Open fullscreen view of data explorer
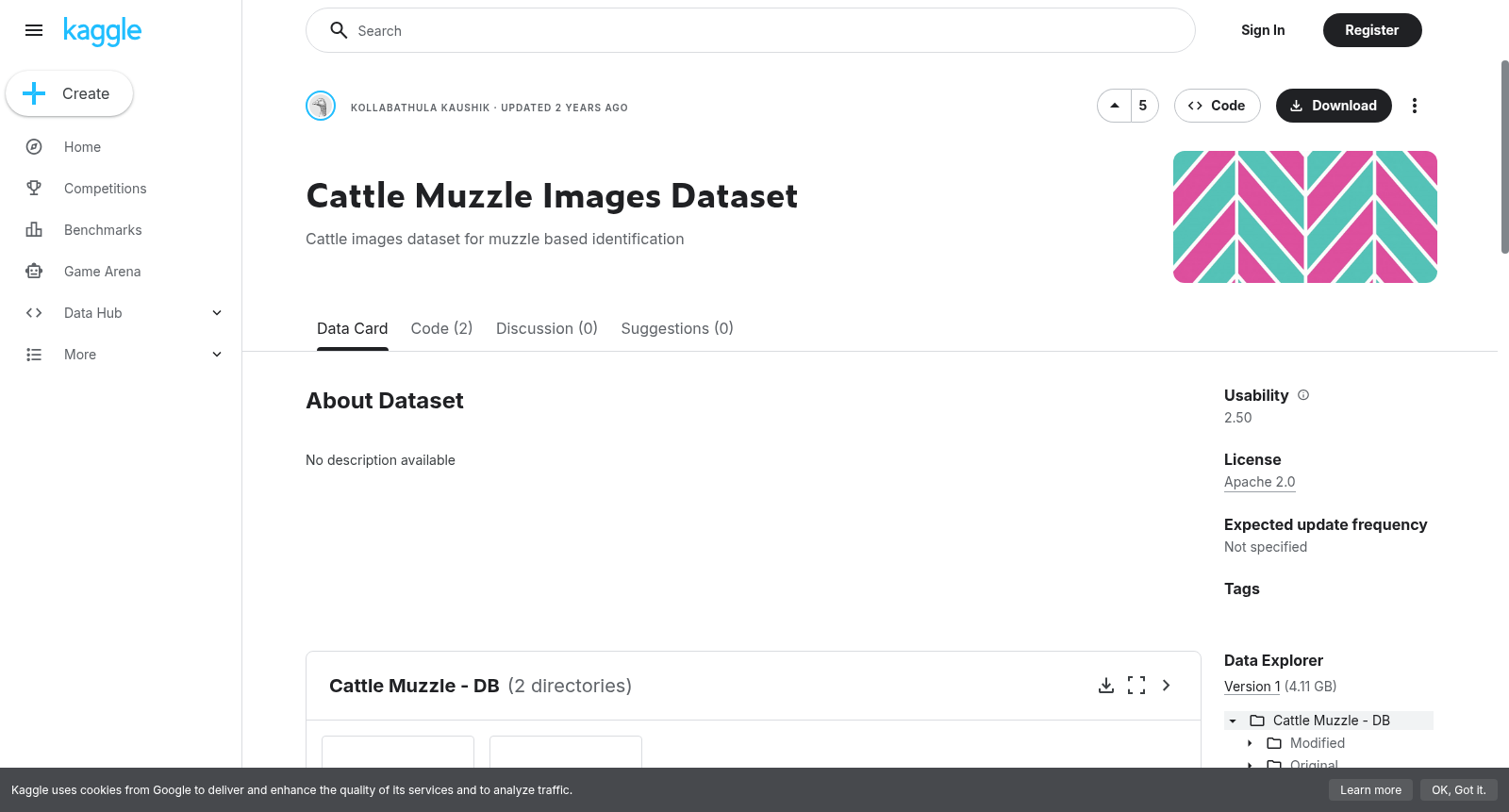Viewport: 1509px width, 812px height. pyautogui.click(x=1136, y=686)
